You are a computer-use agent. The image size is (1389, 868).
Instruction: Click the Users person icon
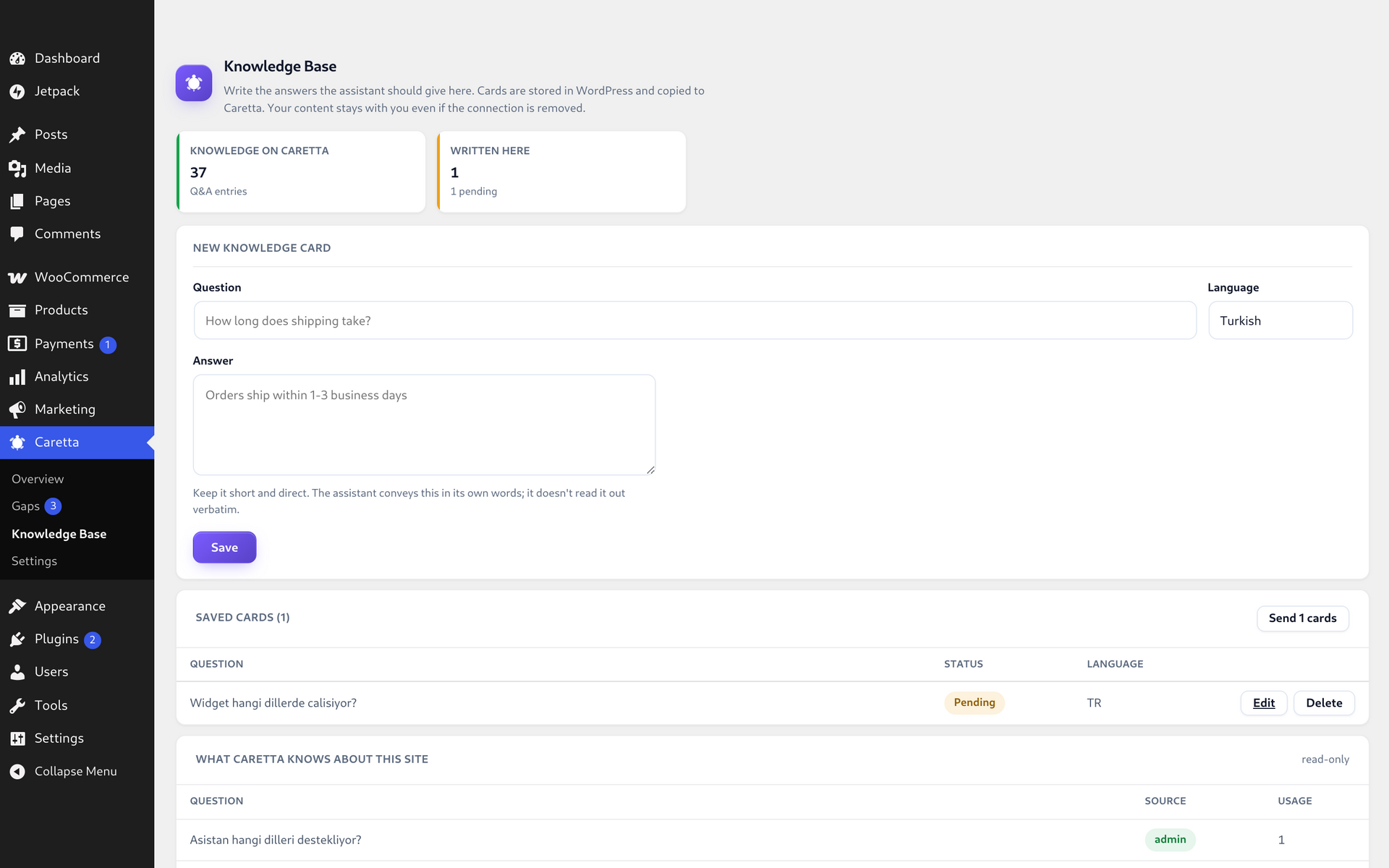17,672
